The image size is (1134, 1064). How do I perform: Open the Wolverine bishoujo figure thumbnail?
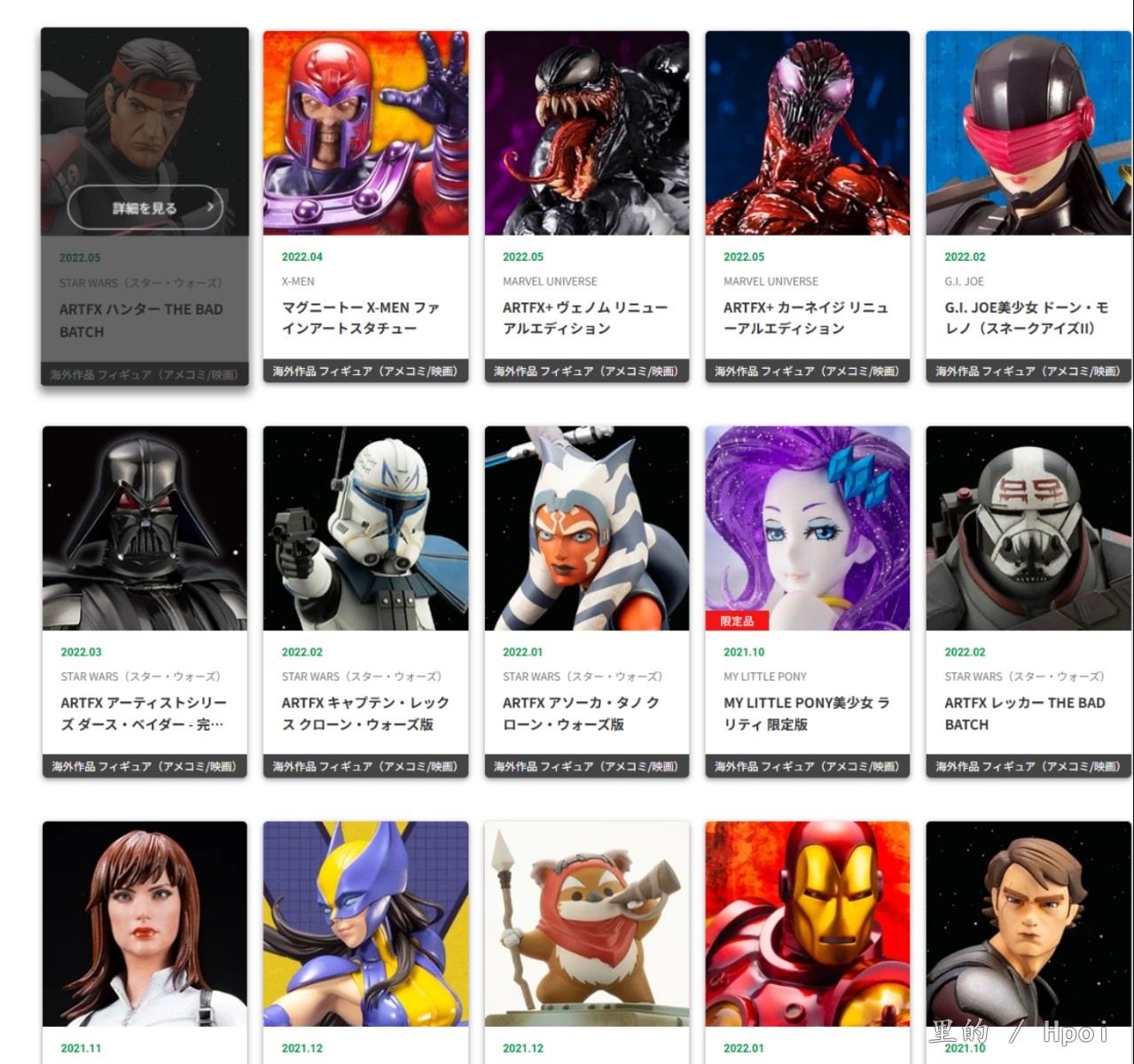click(365, 924)
